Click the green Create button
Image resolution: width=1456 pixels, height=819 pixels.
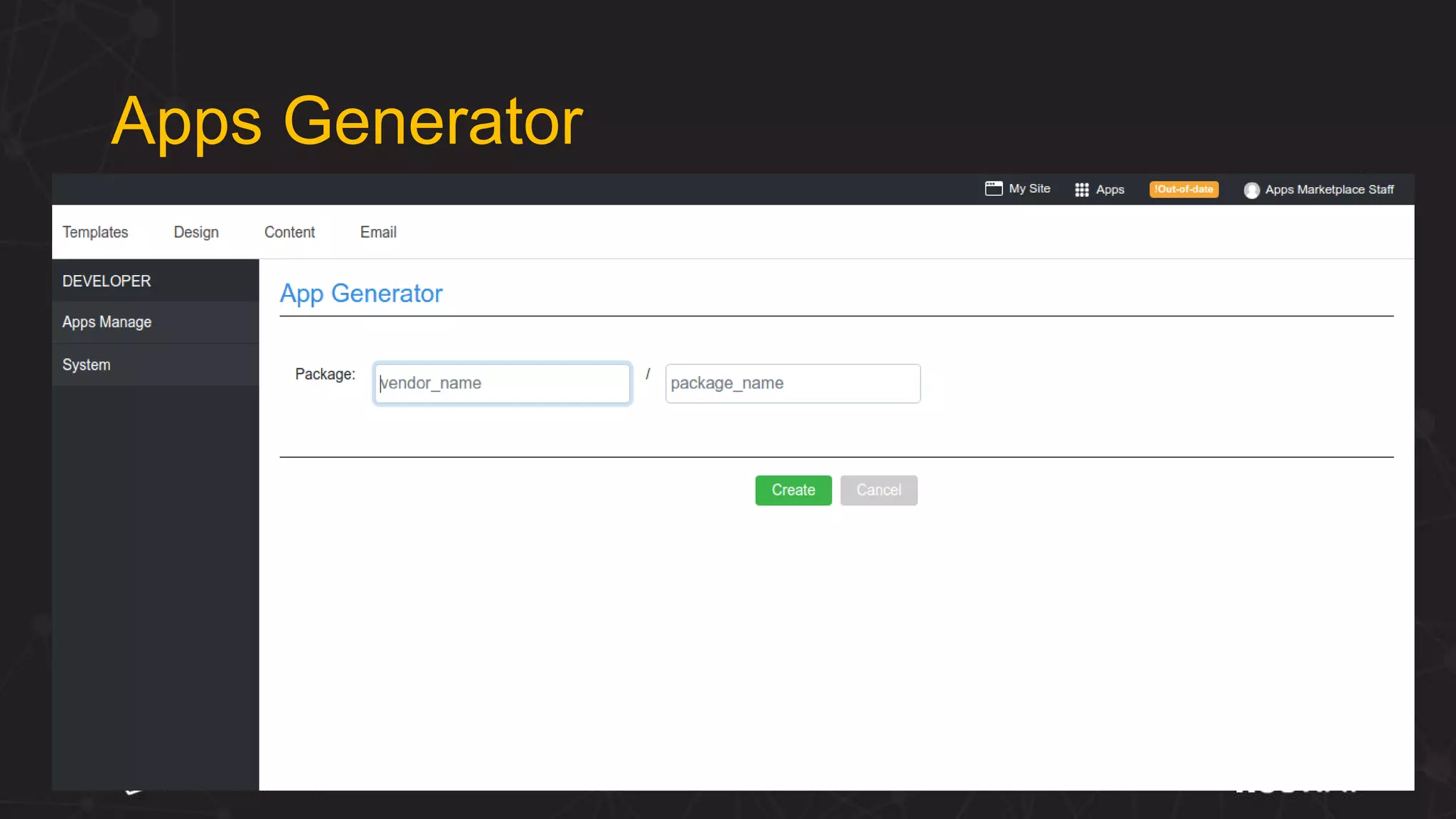tap(793, 490)
